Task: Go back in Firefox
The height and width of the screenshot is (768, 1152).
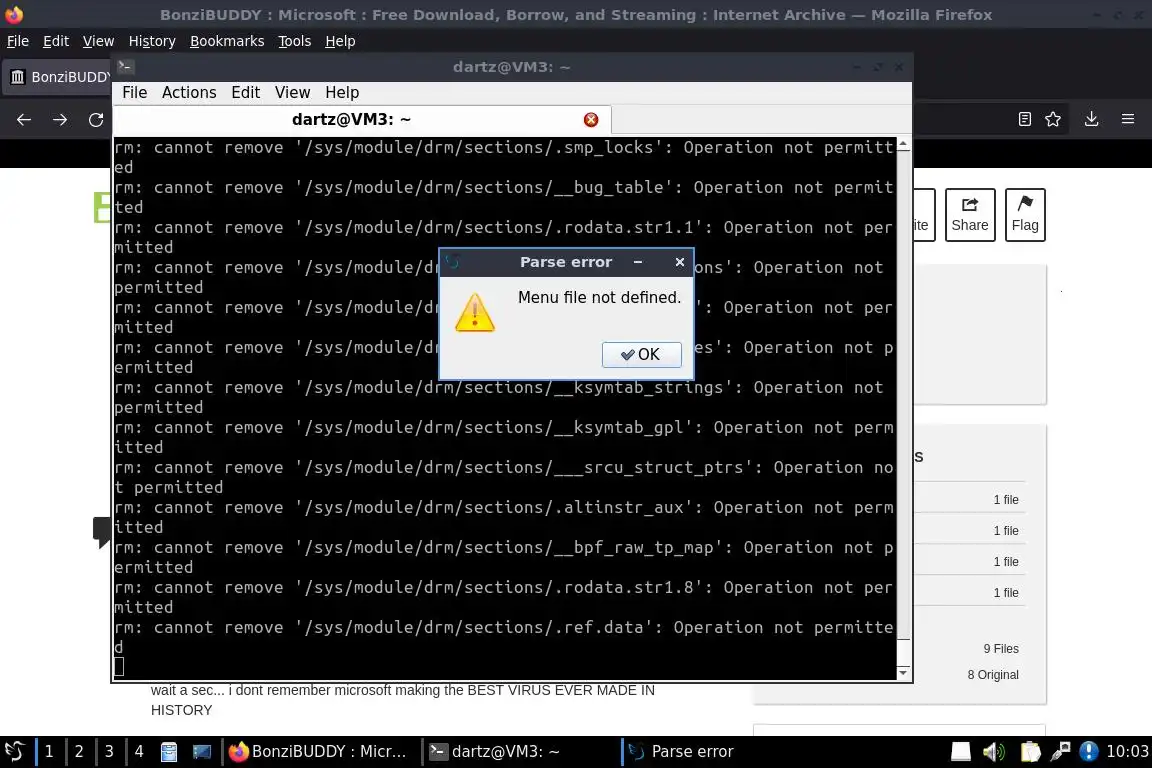Action: coord(24,120)
